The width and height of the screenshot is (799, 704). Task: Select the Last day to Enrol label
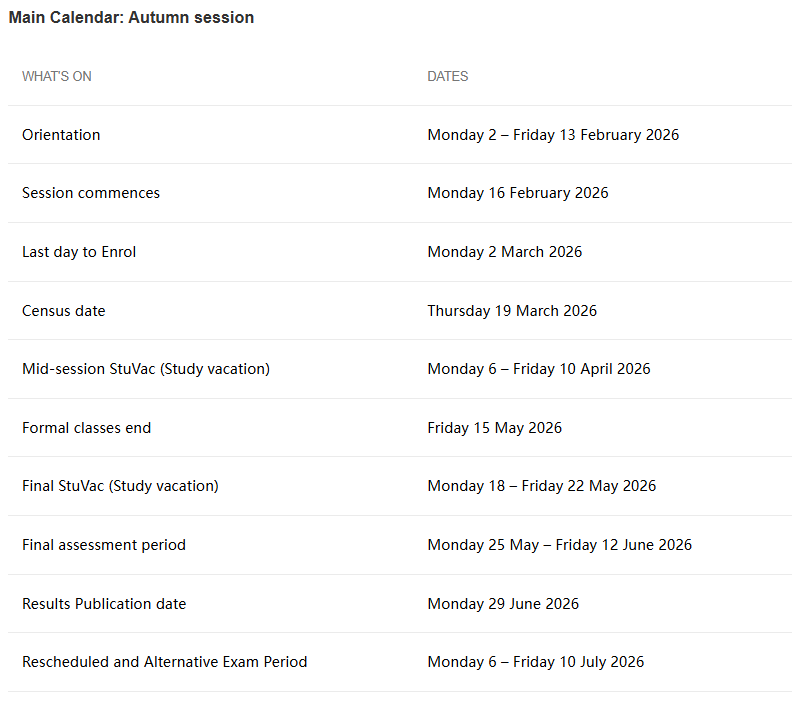pyautogui.click(x=79, y=252)
